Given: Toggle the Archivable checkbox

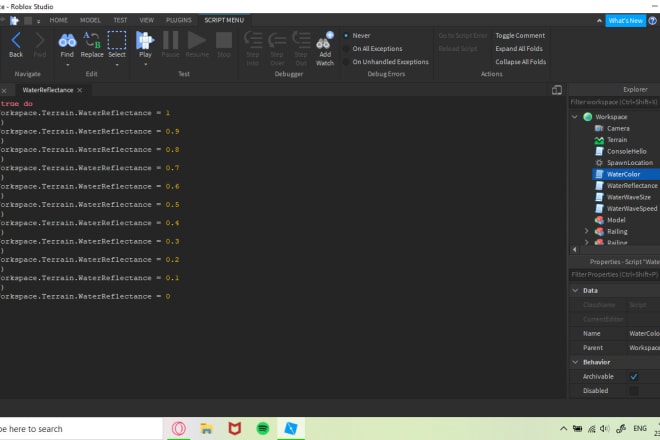Looking at the screenshot, I should [x=633, y=376].
